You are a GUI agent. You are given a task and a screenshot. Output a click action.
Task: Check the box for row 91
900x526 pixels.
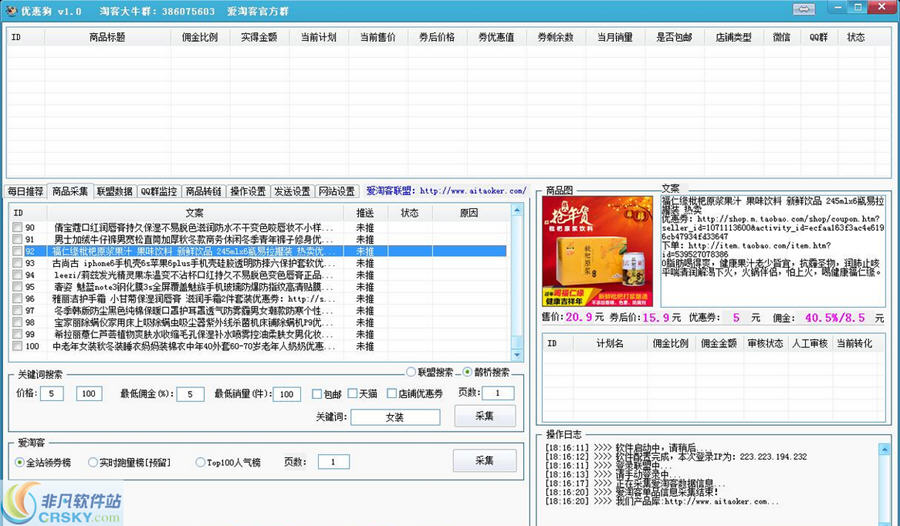point(17,239)
